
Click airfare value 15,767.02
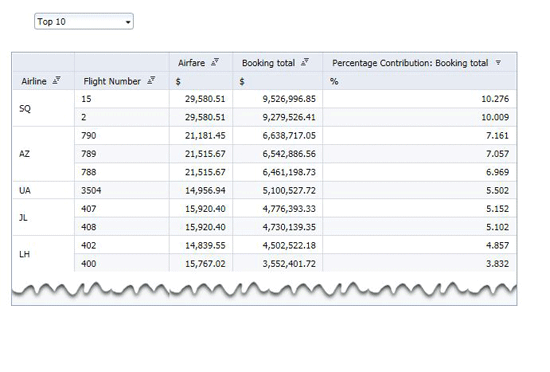pos(205,264)
